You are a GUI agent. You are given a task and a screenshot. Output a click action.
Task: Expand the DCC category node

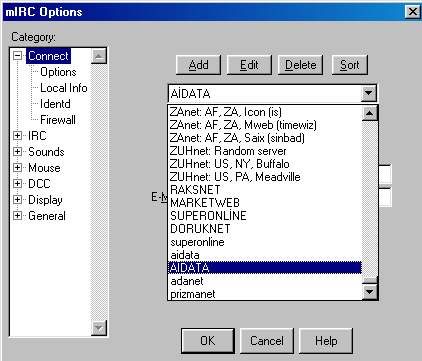pyautogui.click(x=17, y=184)
